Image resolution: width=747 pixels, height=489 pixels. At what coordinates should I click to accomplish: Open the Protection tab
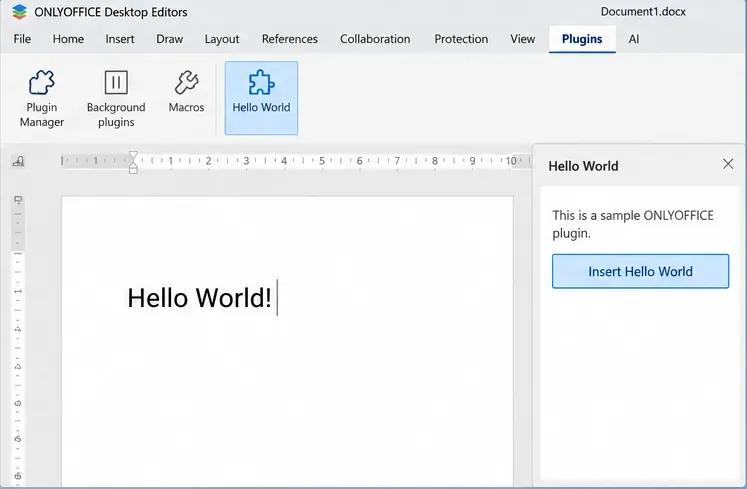tap(461, 39)
